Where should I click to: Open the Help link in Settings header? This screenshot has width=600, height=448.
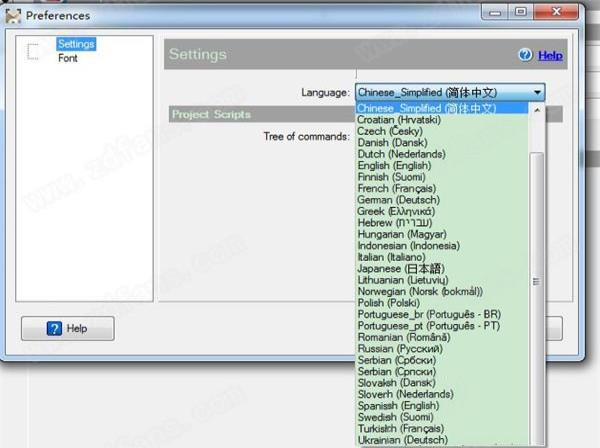tap(550, 56)
